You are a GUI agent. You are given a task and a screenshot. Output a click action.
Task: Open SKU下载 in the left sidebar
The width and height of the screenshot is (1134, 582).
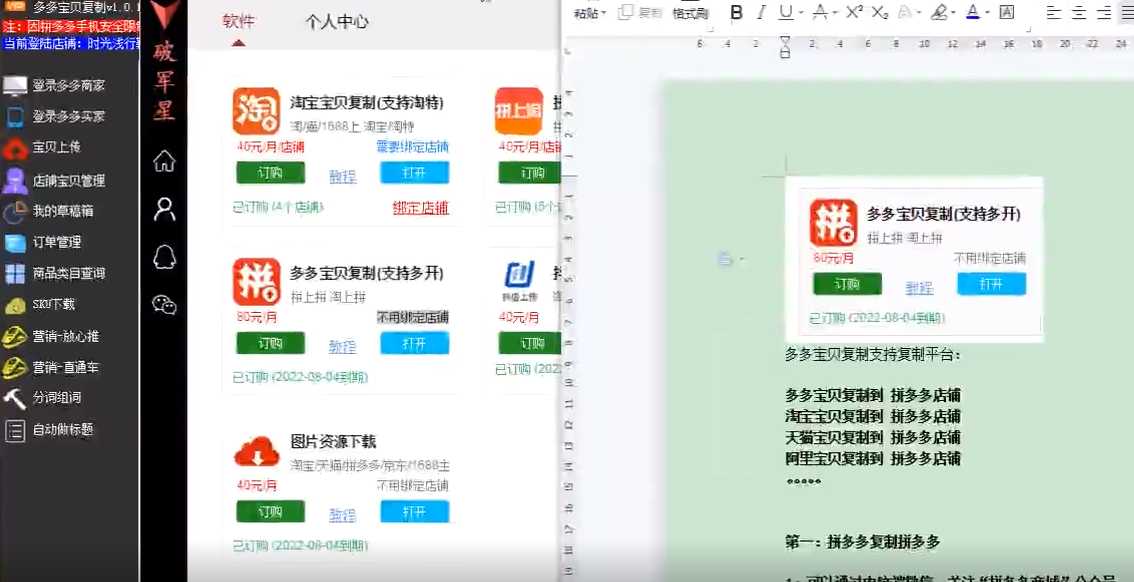click(40, 304)
